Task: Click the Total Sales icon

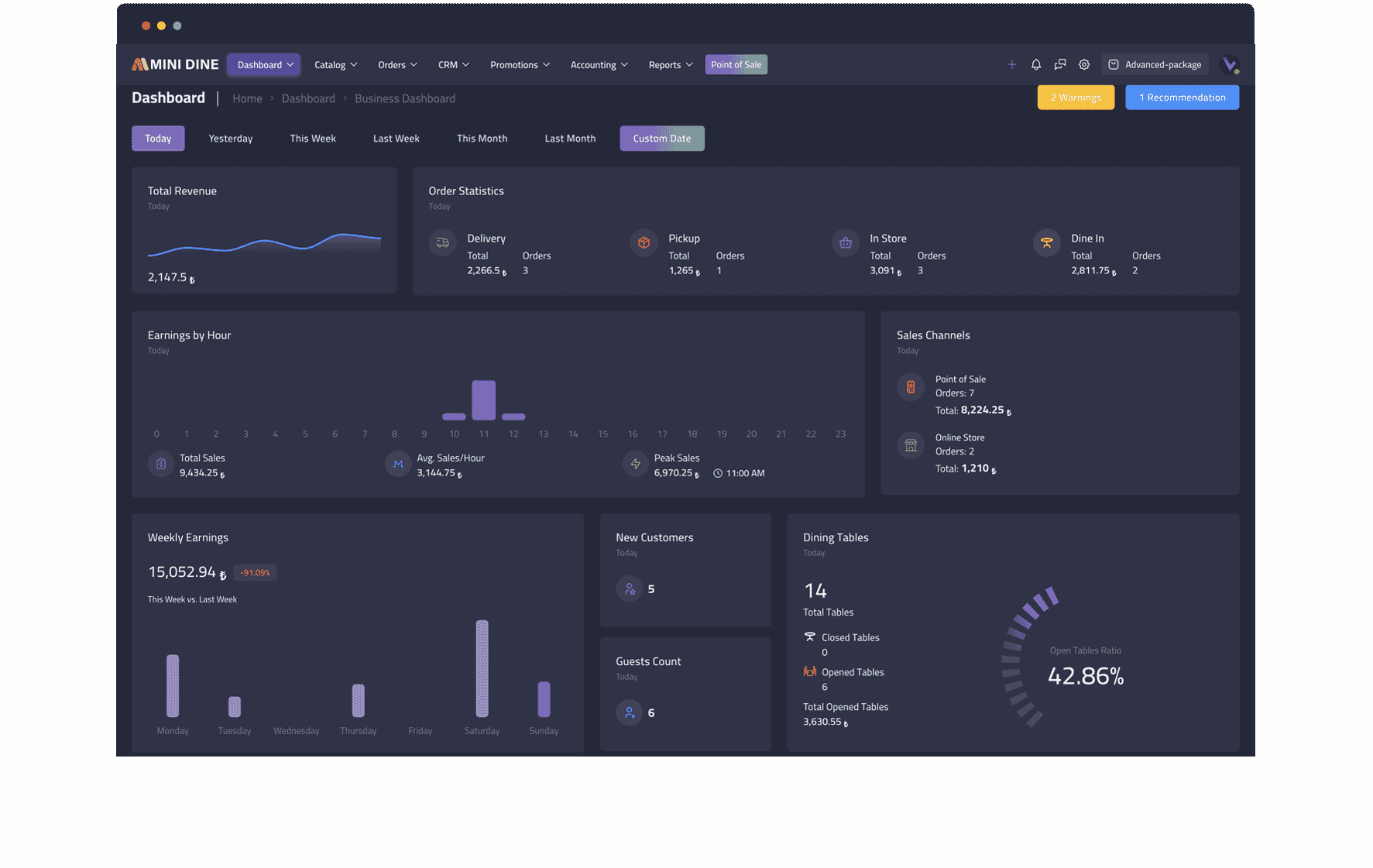Action: pyautogui.click(x=161, y=464)
